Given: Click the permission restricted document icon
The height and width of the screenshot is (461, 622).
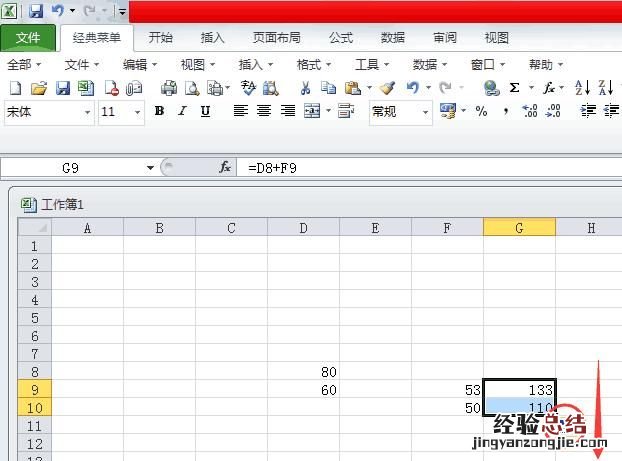Looking at the screenshot, I should pos(111,88).
